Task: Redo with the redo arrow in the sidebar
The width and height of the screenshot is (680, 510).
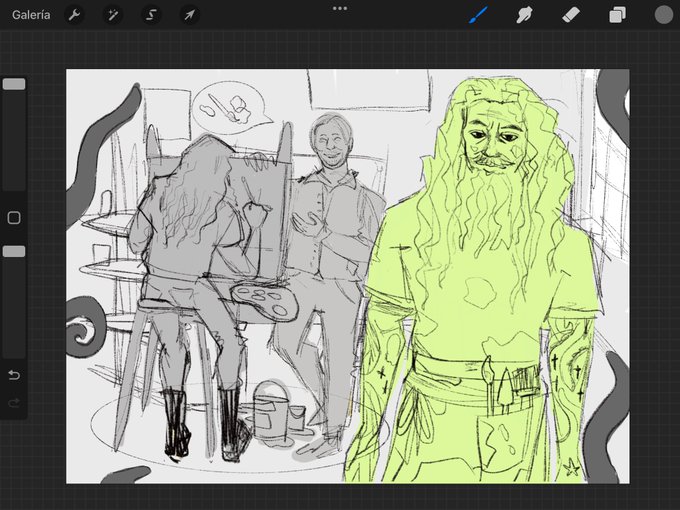Action: (x=14, y=403)
